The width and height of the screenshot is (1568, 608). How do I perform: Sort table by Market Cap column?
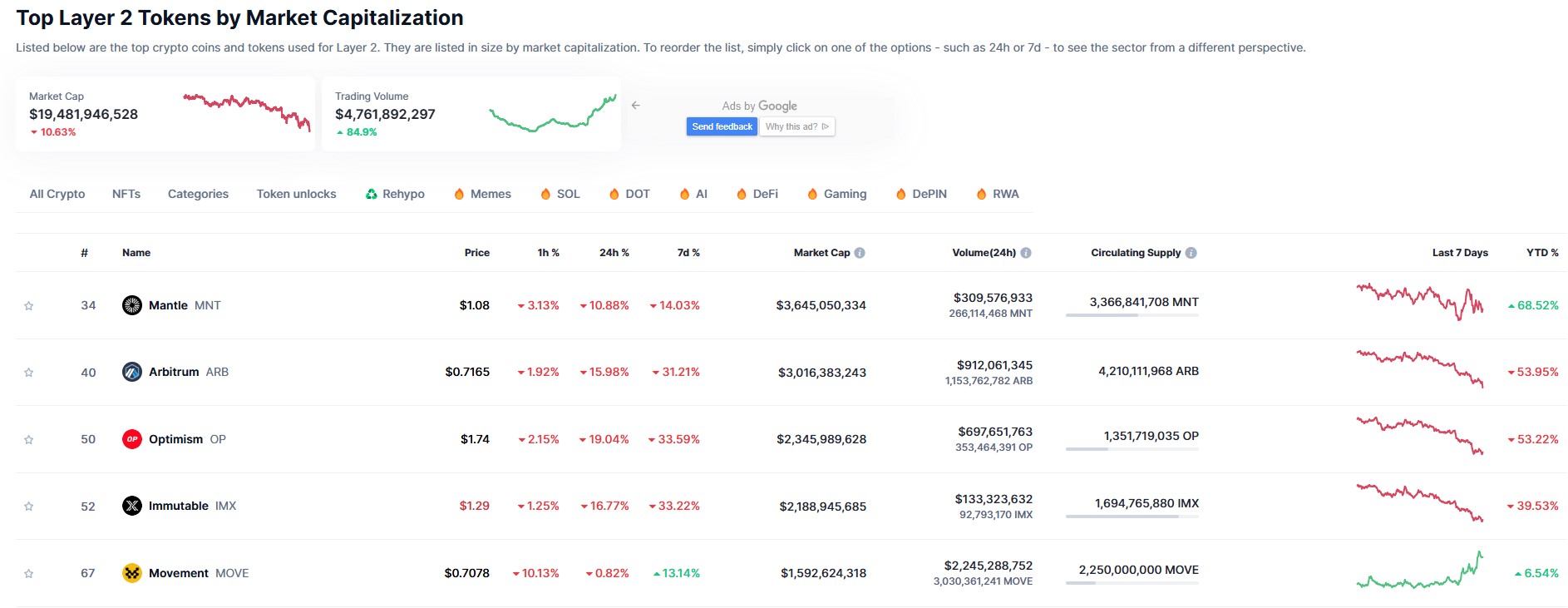(821, 253)
